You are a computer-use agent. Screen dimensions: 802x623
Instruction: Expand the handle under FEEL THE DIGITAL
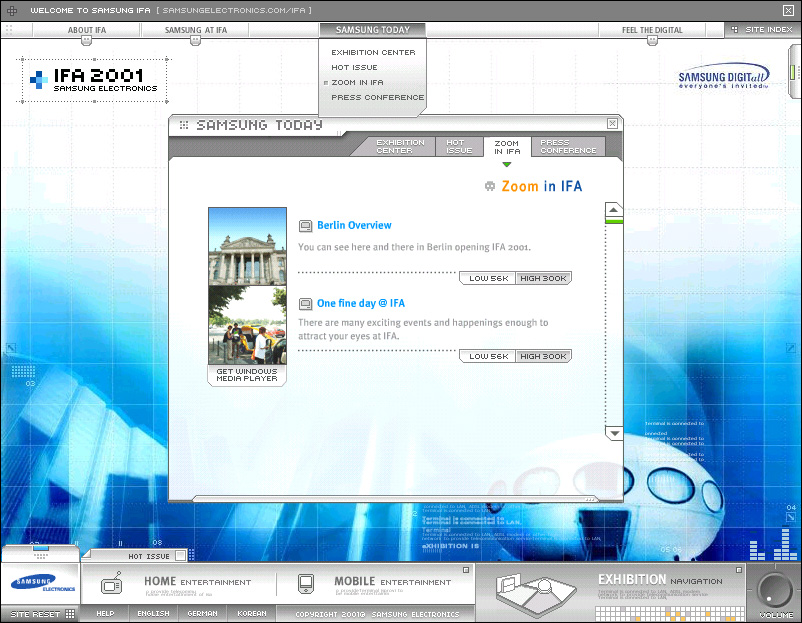[x=652, y=41]
